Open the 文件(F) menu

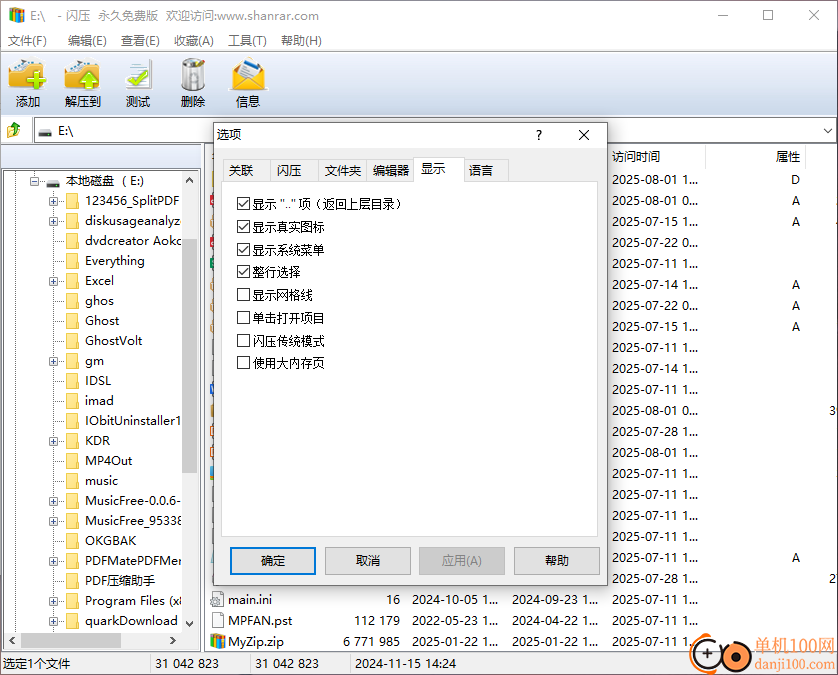pos(27,41)
